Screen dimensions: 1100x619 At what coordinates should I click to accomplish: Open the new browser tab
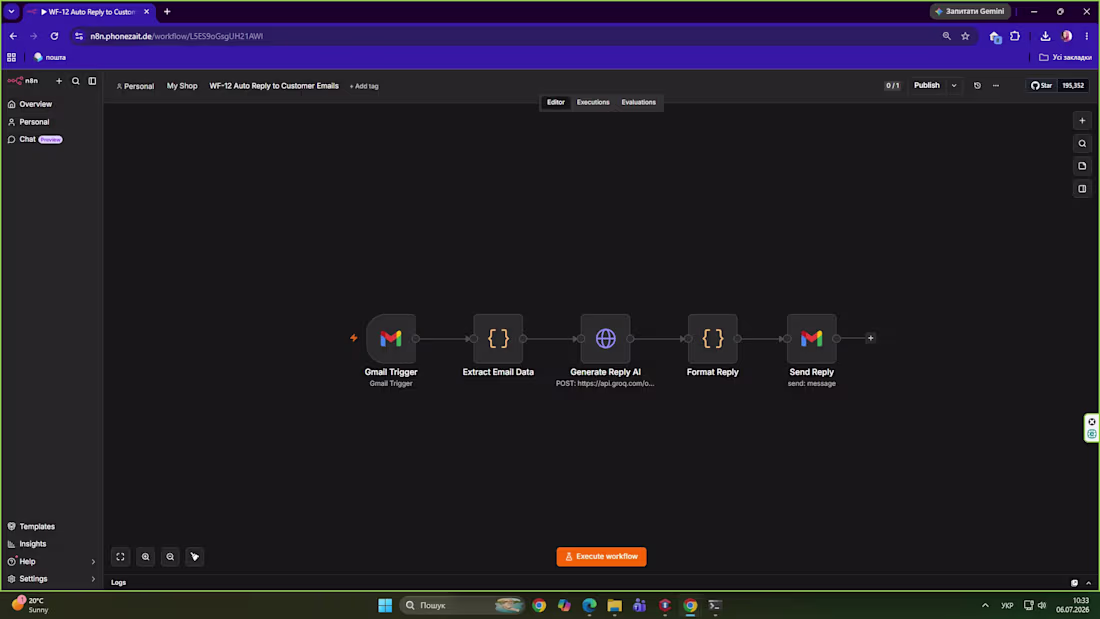[167, 11]
